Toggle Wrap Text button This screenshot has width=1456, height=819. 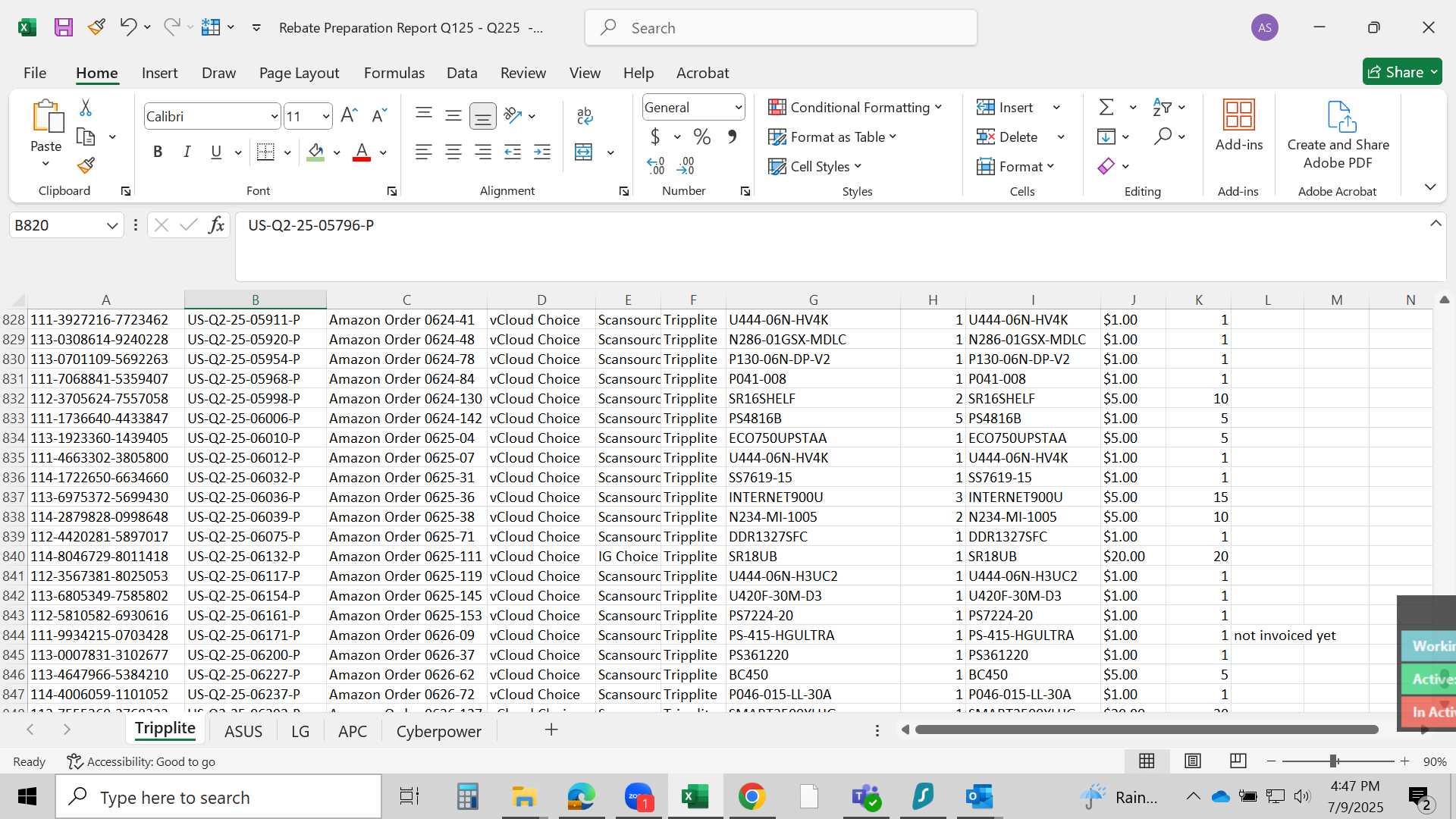[584, 115]
